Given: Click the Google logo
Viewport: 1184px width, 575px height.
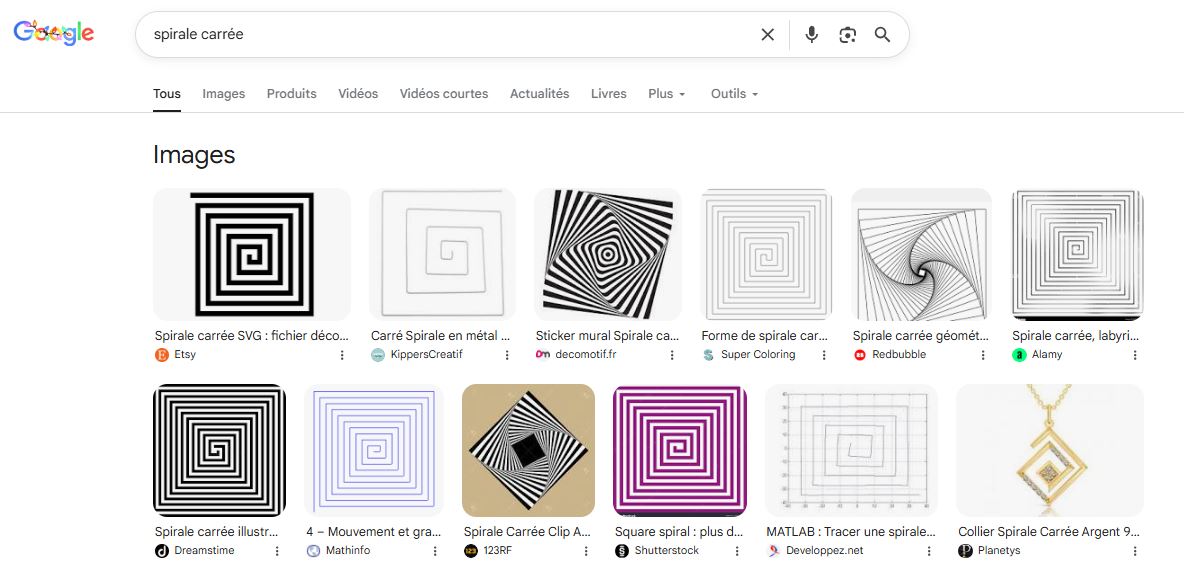Looking at the screenshot, I should [x=54, y=33].
